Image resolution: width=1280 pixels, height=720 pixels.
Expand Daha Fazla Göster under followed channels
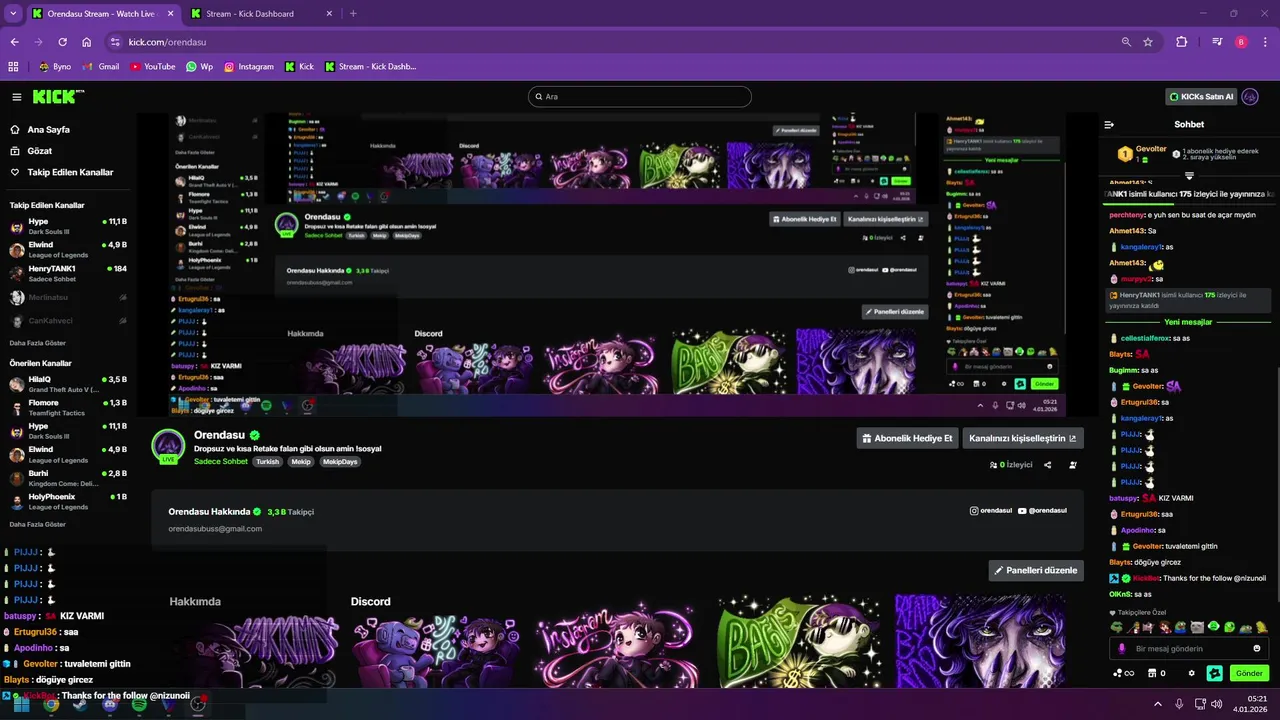[37, 342]
